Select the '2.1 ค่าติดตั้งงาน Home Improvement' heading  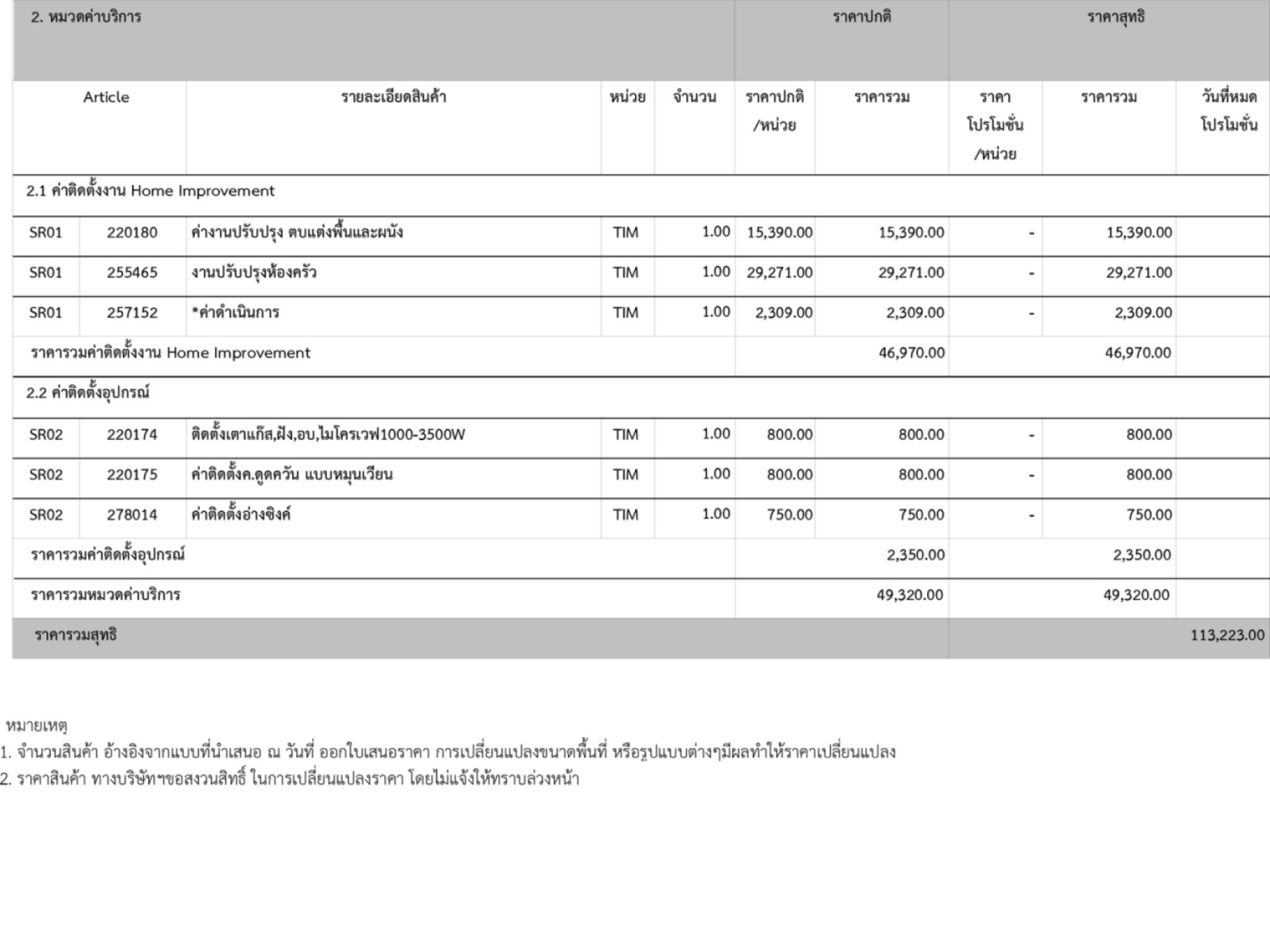(x=150, y=191)
